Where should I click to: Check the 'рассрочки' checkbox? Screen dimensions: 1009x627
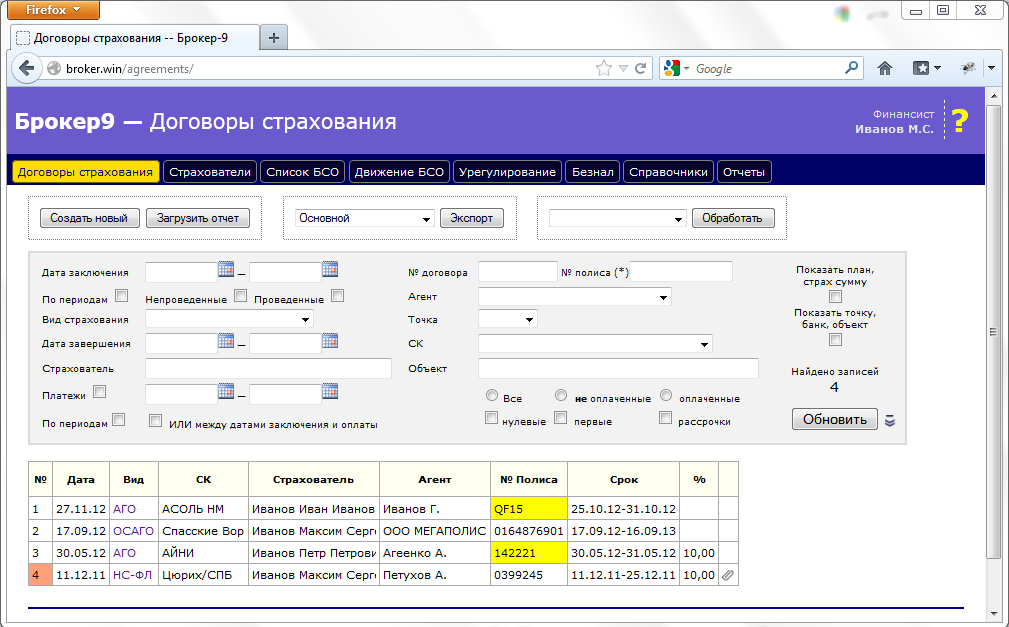(665, 418)
